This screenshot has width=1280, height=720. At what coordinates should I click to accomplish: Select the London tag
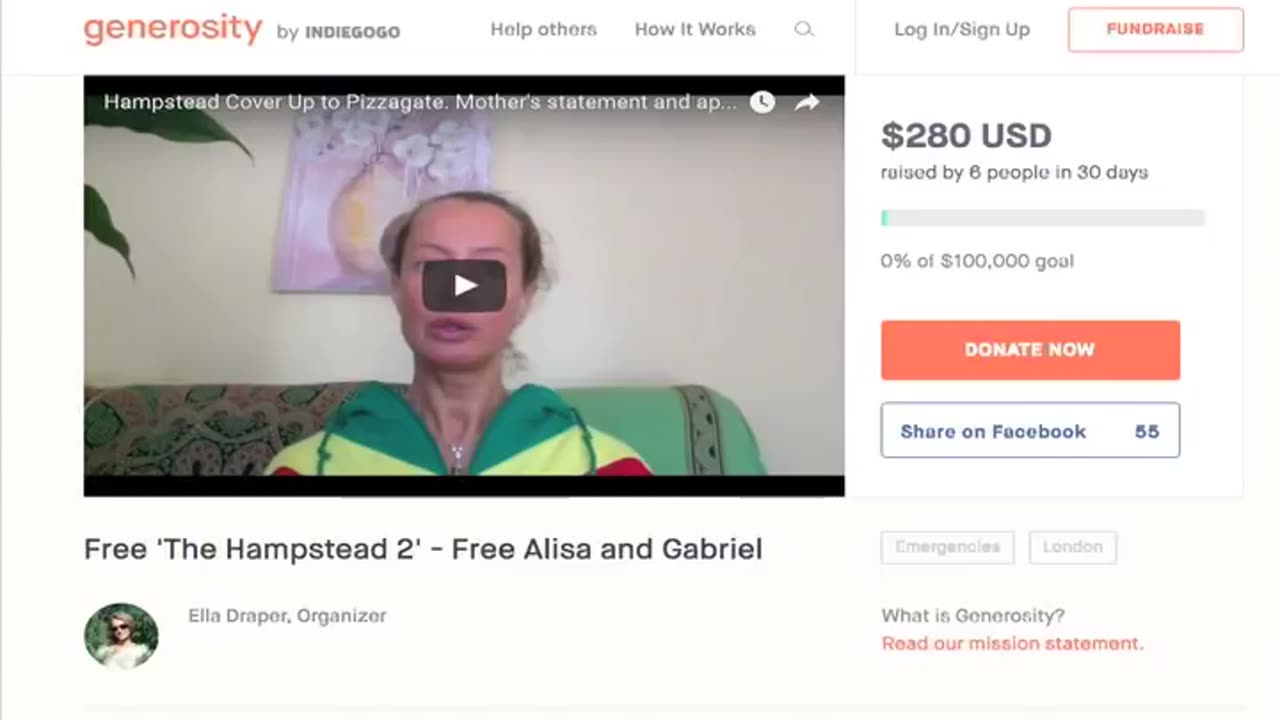click(1072, 547)
